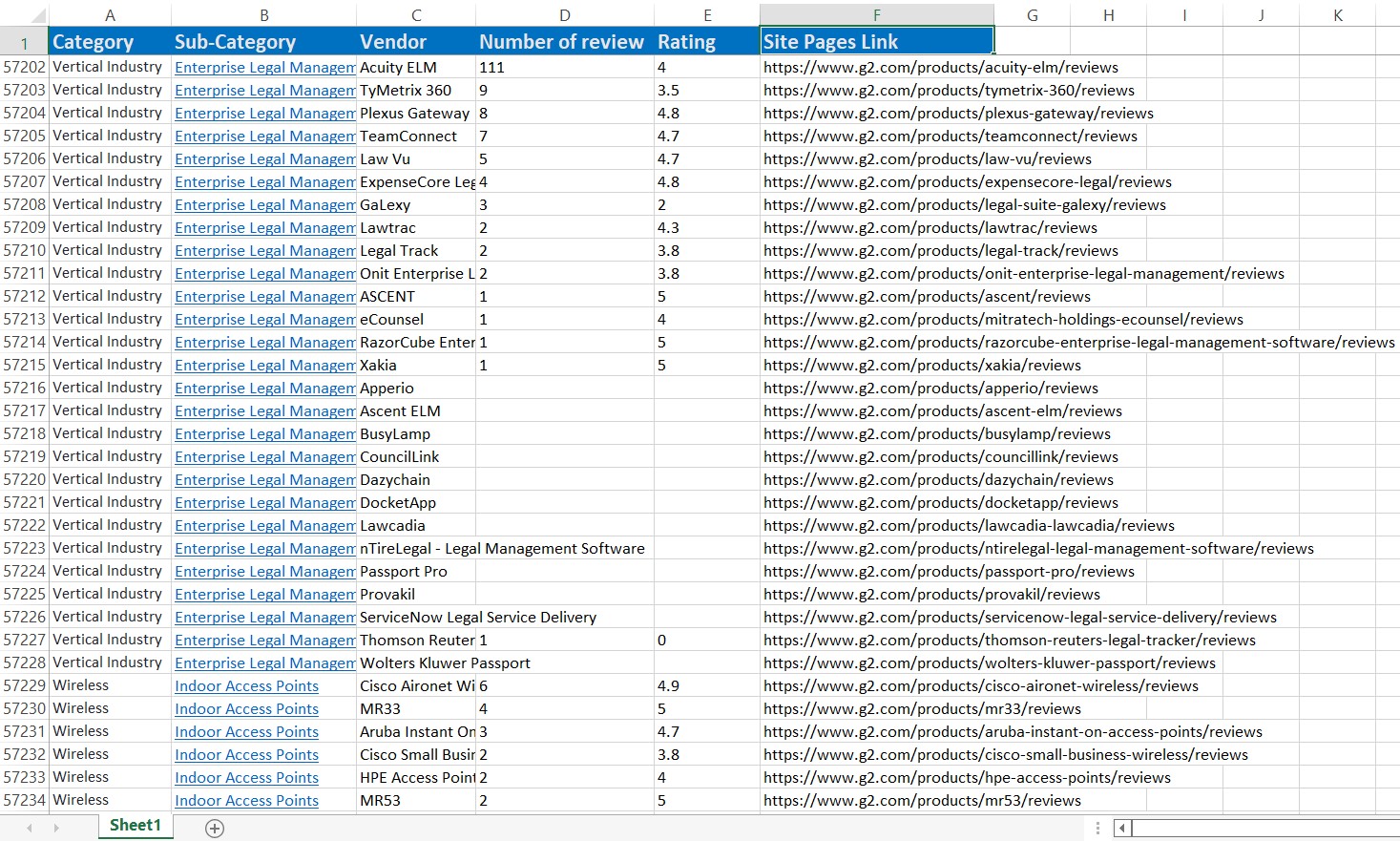Viewport: 1400px width, 841px height.
Task: Click the next sheet navigation arrow
Action: click(x=56, y=828)
